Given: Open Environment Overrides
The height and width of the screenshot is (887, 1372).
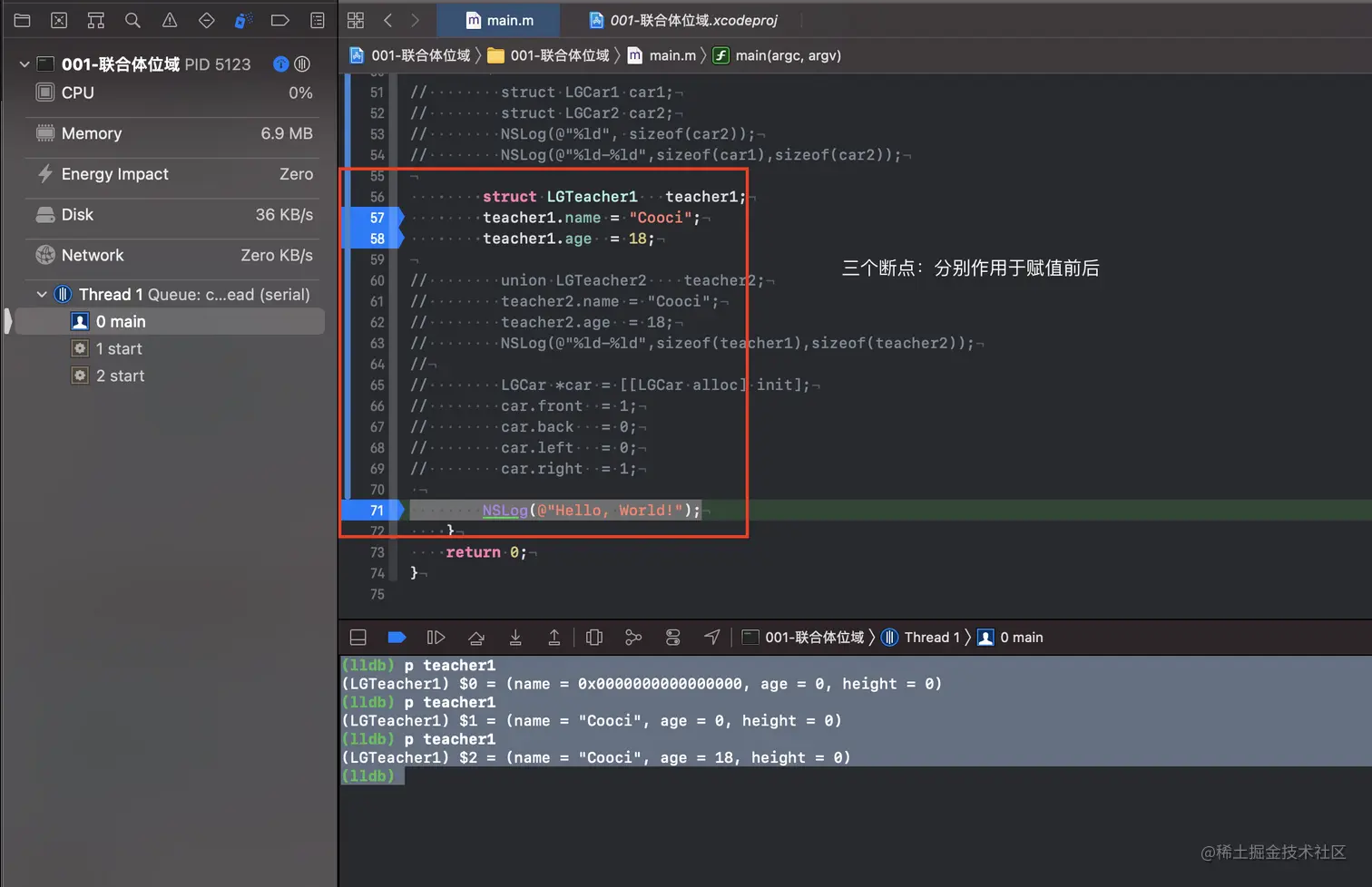Looking at the screenshot, I should [x=673, y=638].
